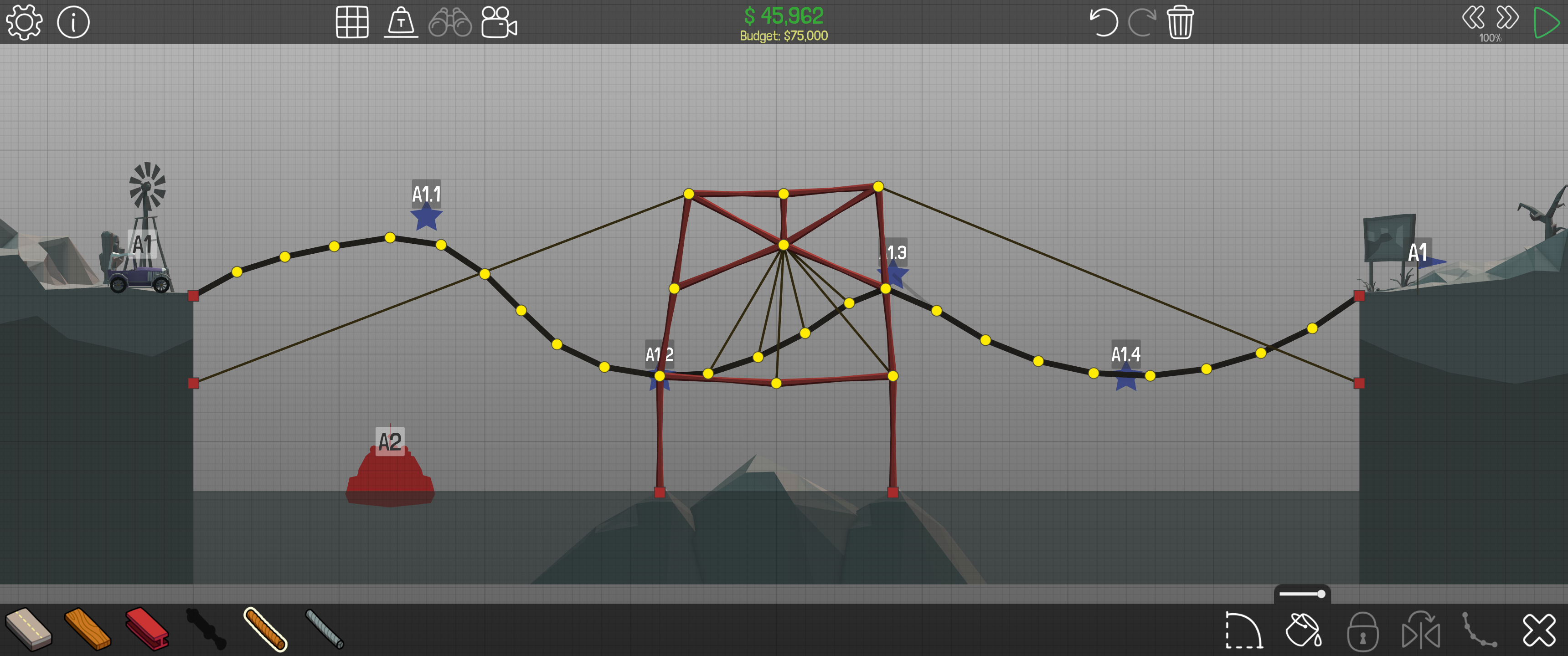The height and width of the screenshot is (656, 1568).
Task: Toggle the grid display
Action: (x=352, y=22)
